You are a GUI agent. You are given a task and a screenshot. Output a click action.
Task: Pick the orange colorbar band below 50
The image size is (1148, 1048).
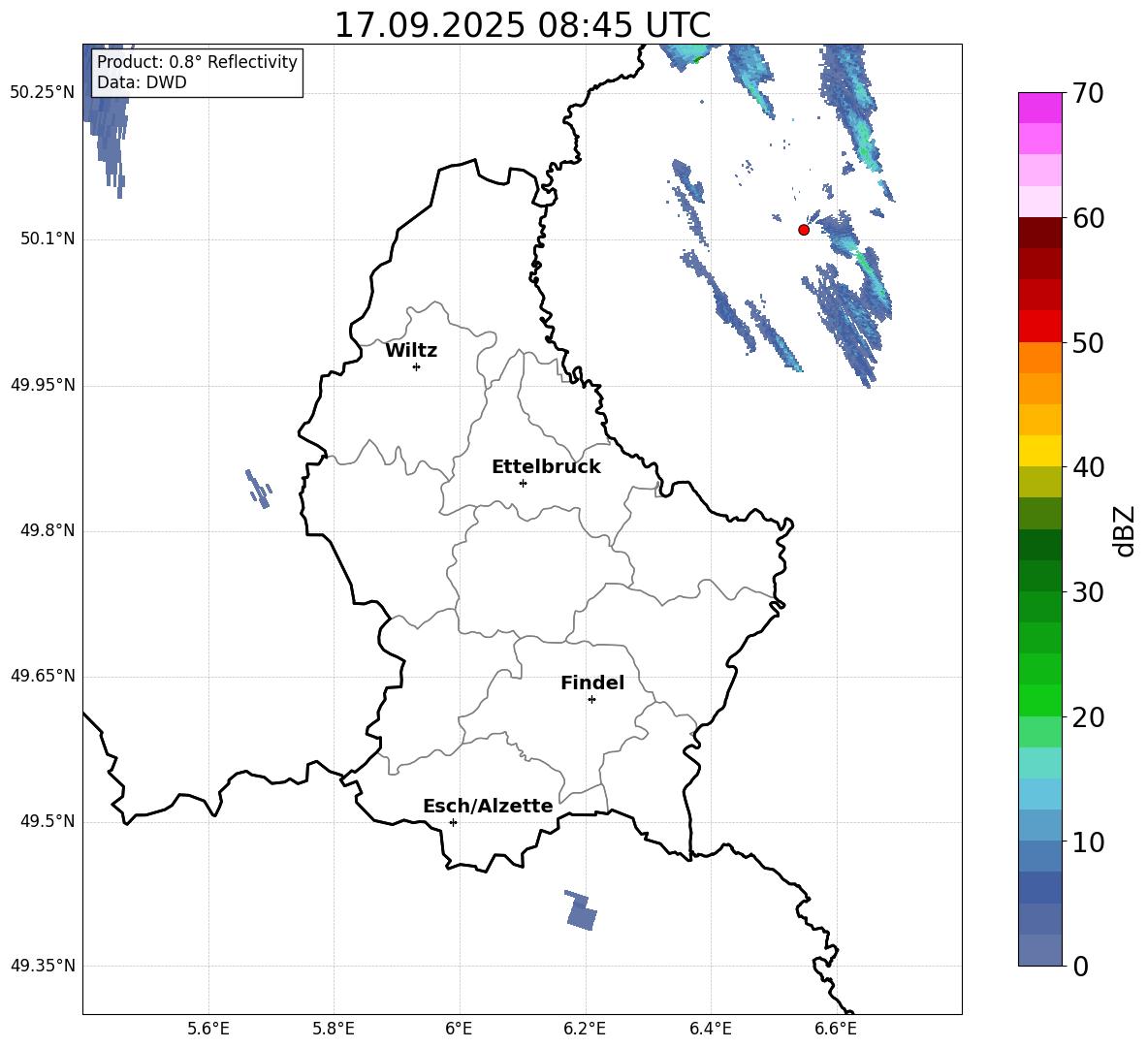coord(1039,358)
